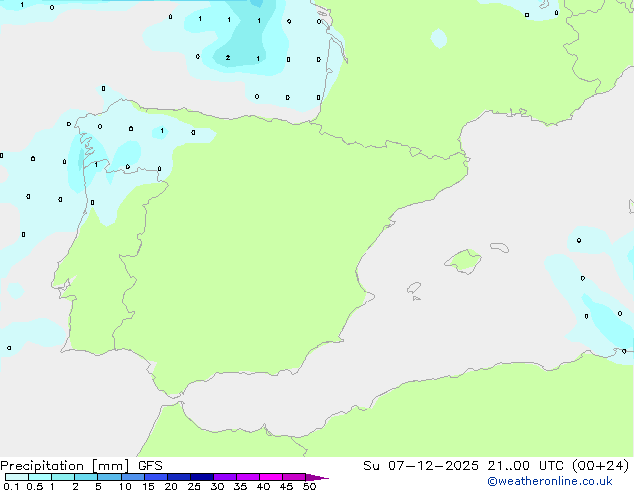Click the 1–2 mm legend swatch

[63, 477]
